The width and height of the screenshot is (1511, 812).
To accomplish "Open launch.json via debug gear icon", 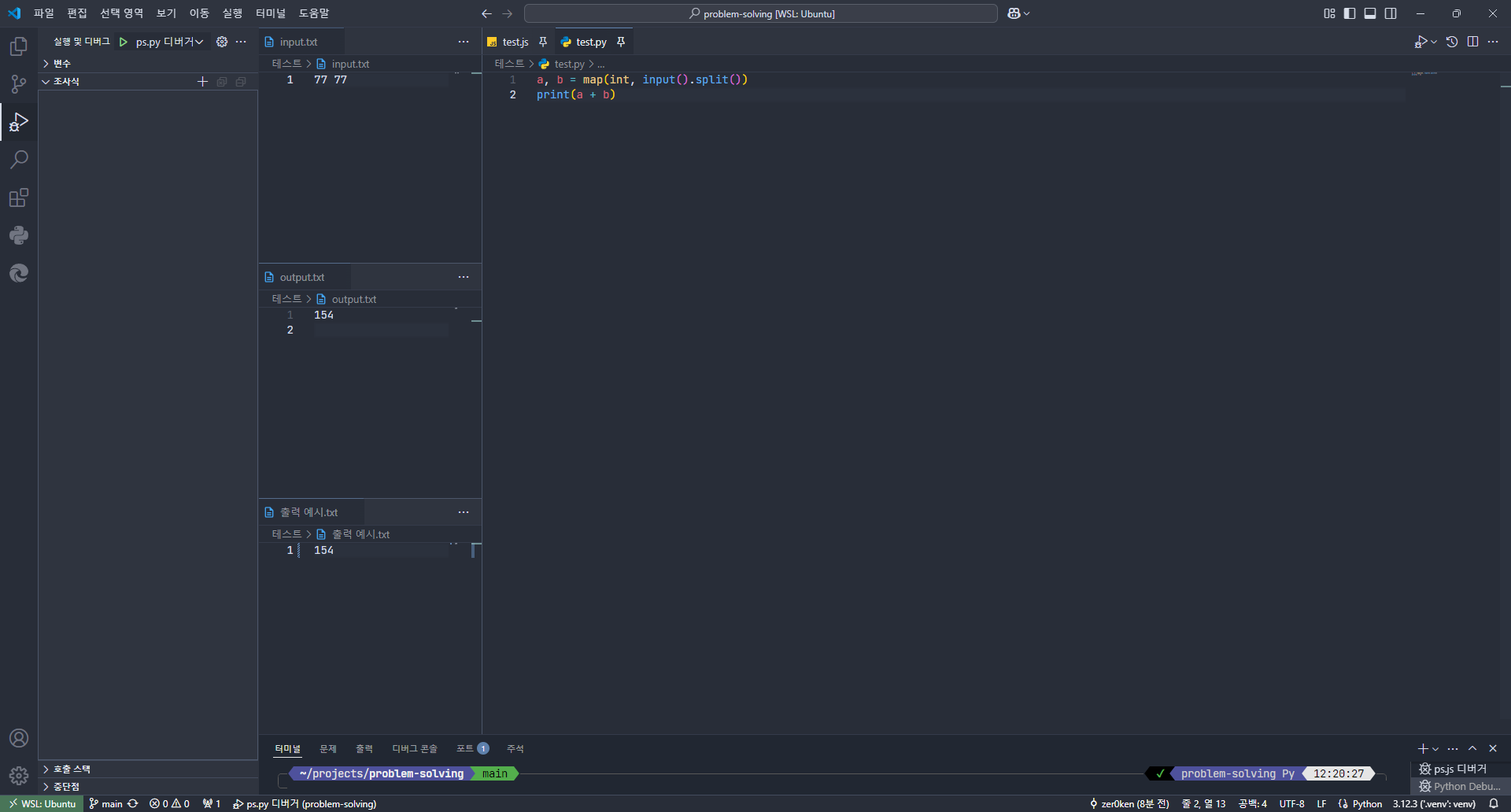I will pos(222,42).
